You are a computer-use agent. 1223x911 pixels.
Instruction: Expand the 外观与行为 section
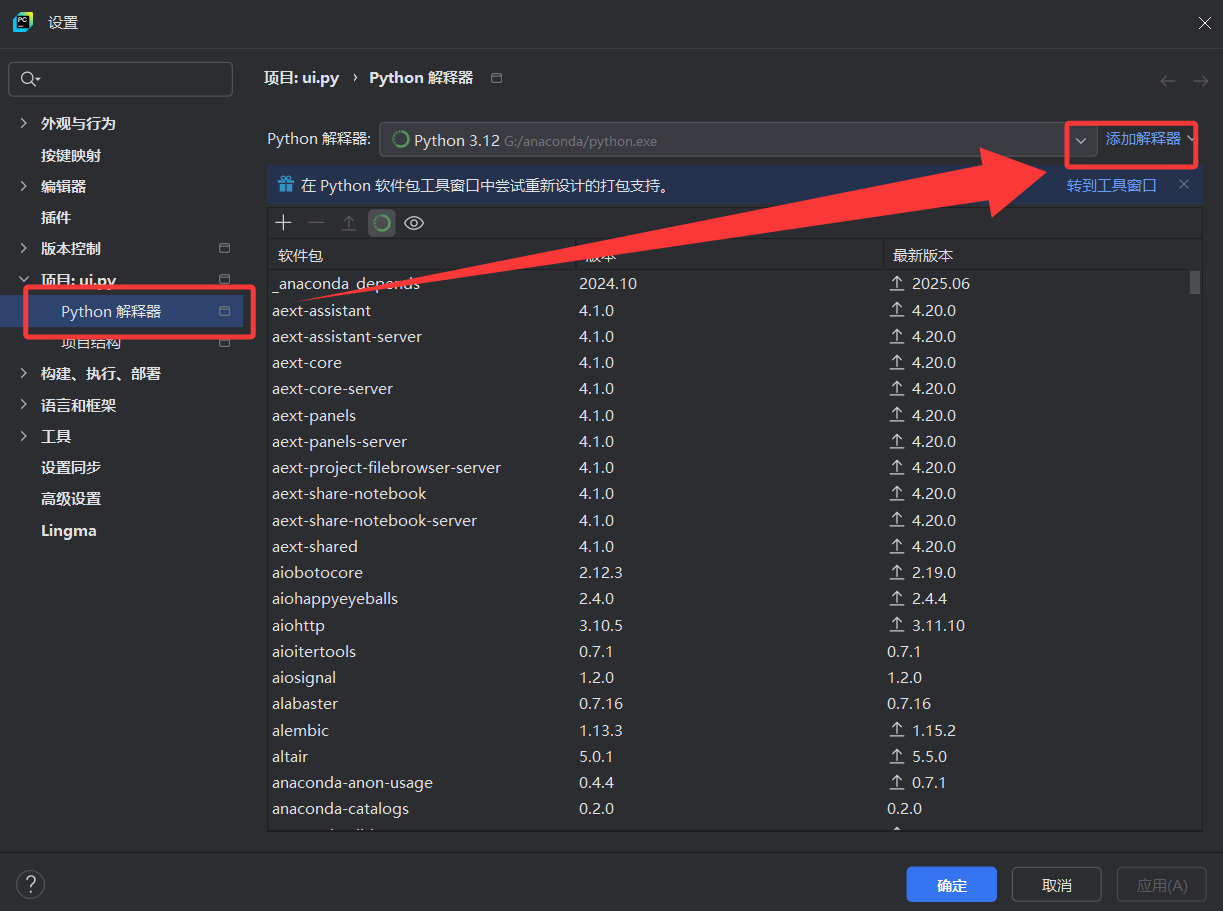click(24, 123)
